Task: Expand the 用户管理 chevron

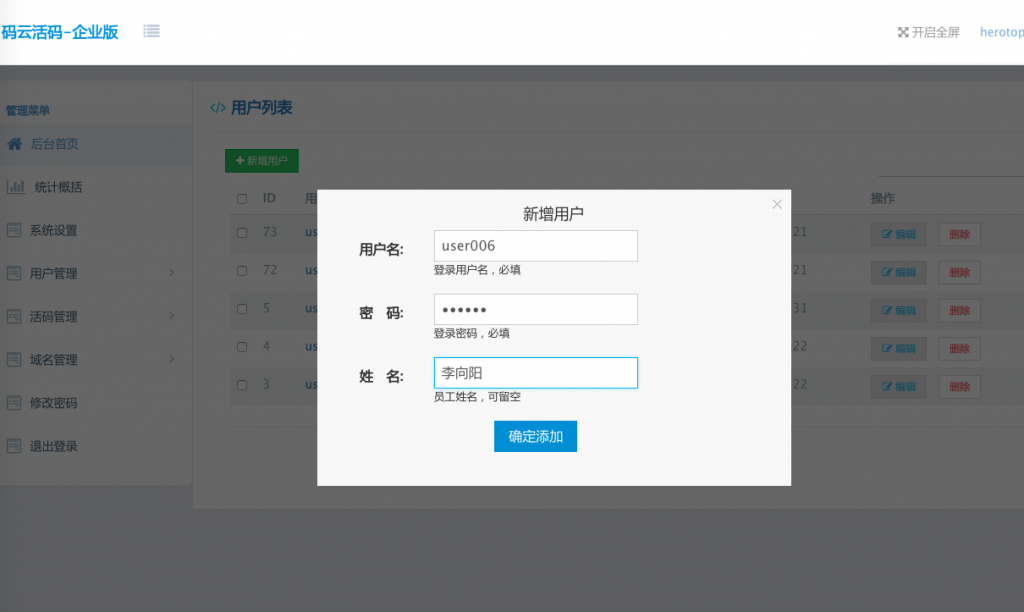Action: point(172,272)
